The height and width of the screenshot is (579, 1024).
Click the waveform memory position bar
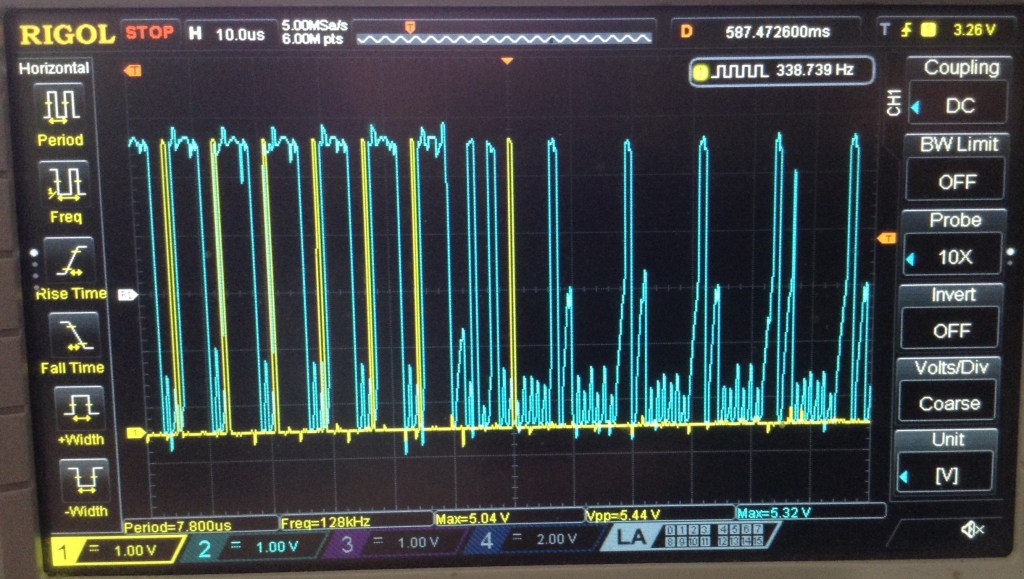[505, 36]
